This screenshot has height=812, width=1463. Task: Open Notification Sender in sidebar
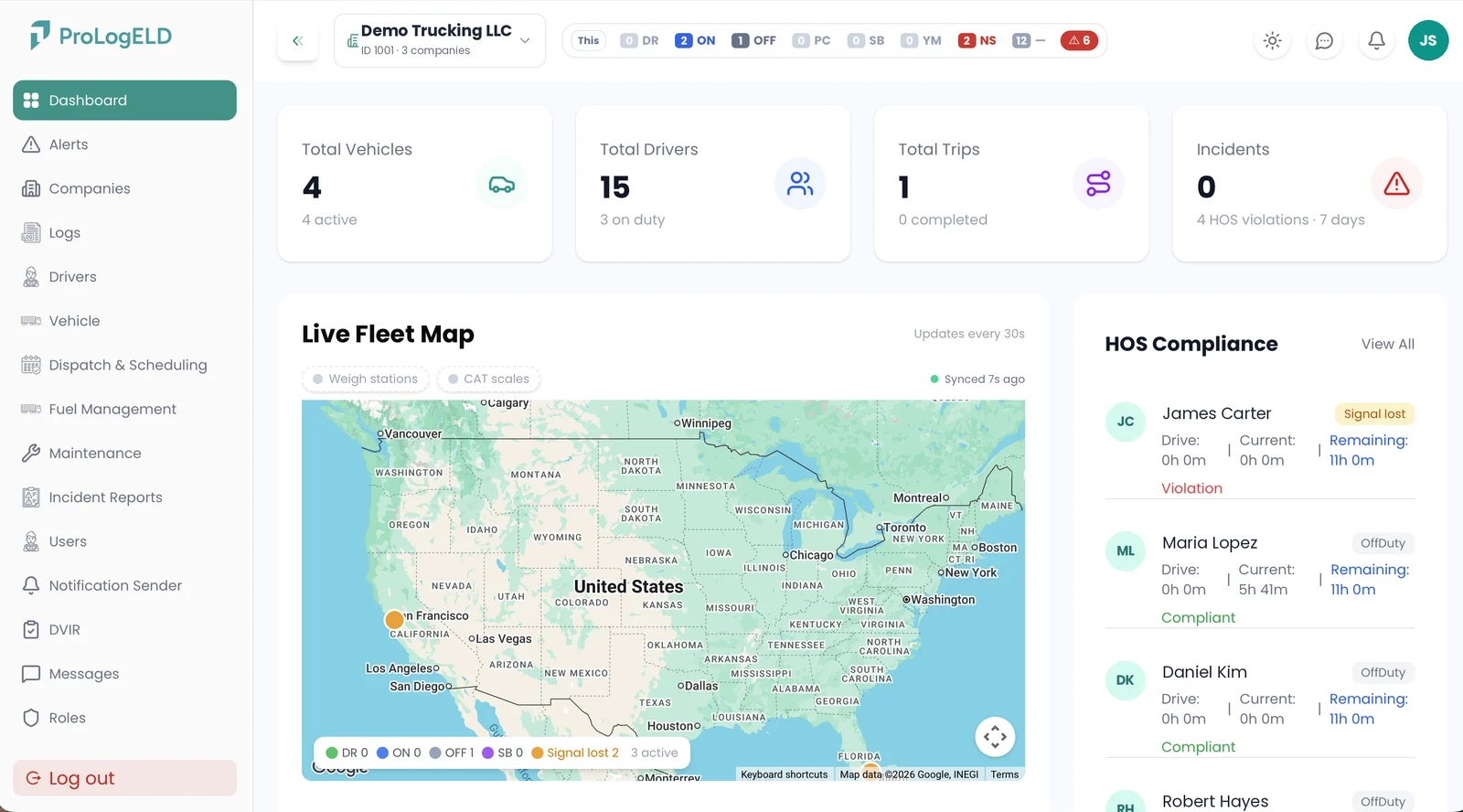(124, 585)
